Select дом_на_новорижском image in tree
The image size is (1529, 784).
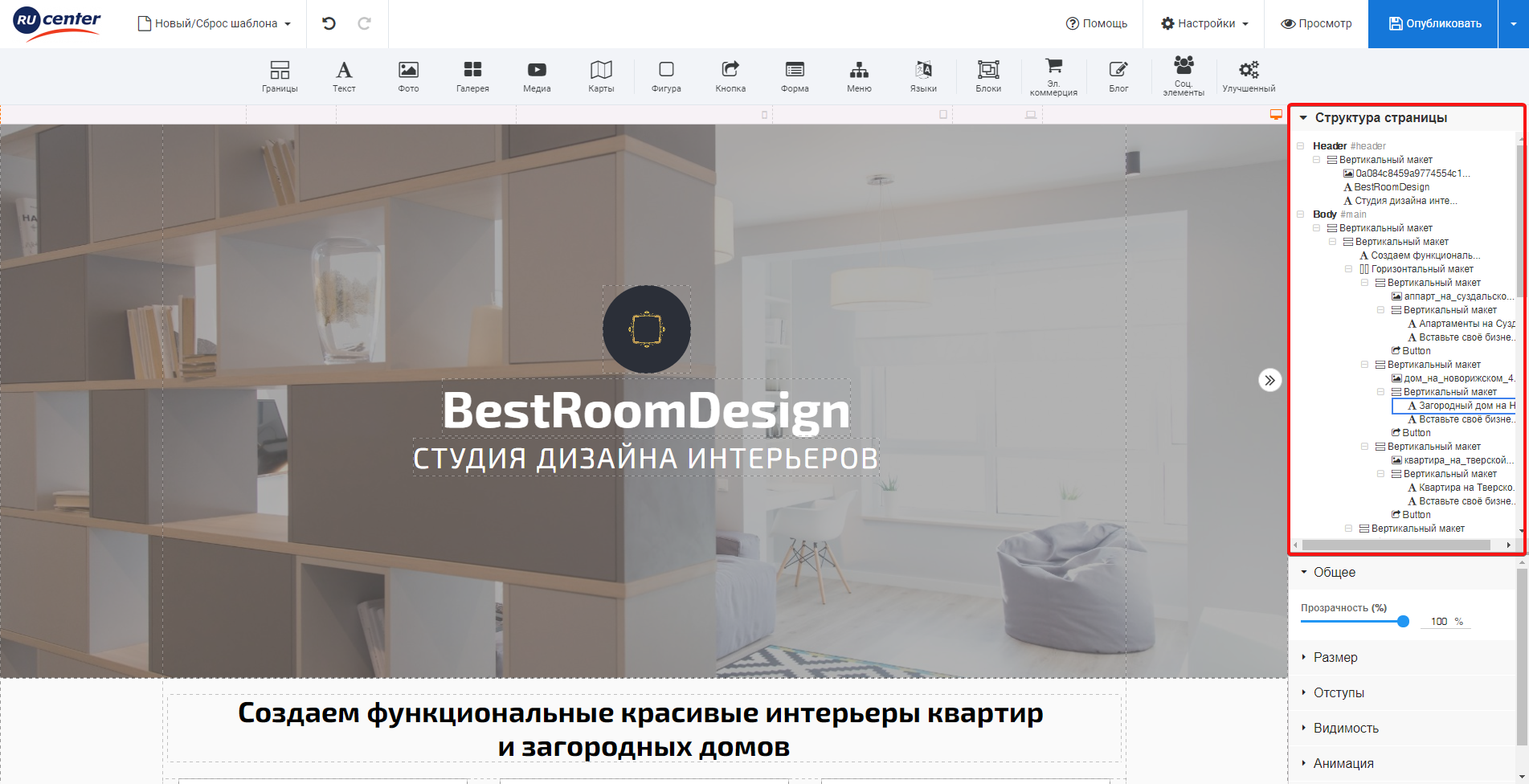tap(1453, 378)
